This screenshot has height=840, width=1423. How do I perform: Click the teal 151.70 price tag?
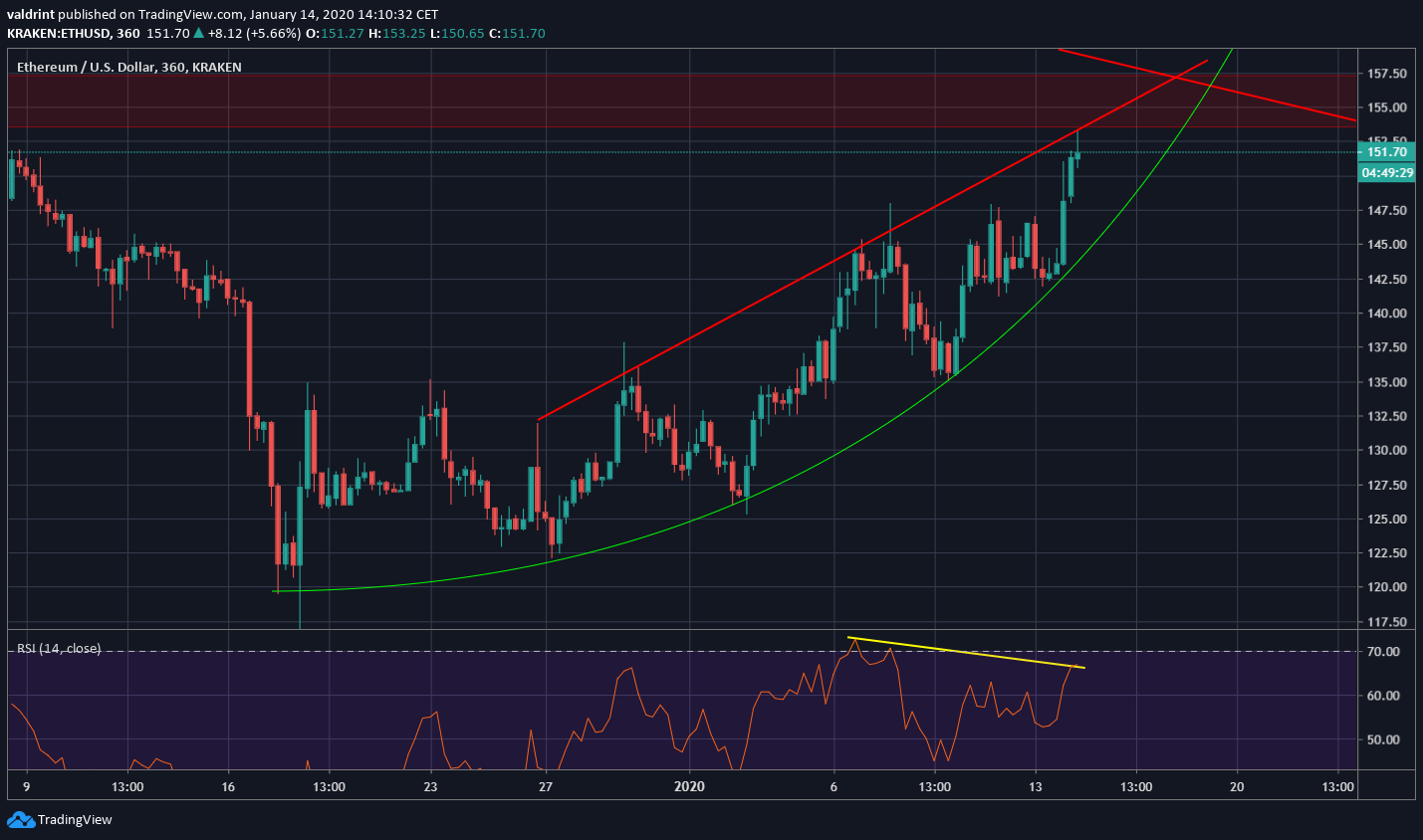point(1386,152)
